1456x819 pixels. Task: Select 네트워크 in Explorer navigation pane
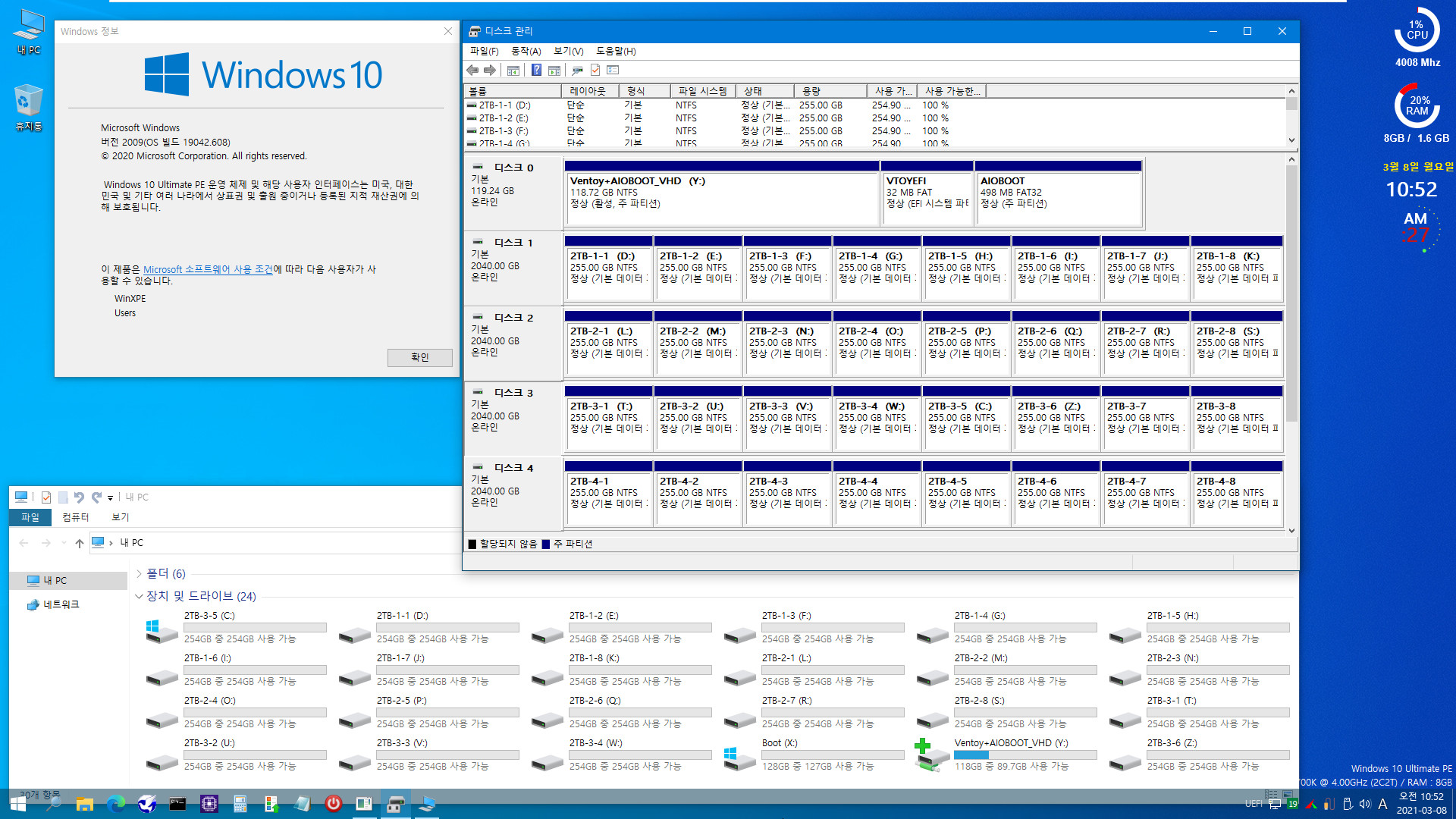pyautogui.click(x=53, y=605)
